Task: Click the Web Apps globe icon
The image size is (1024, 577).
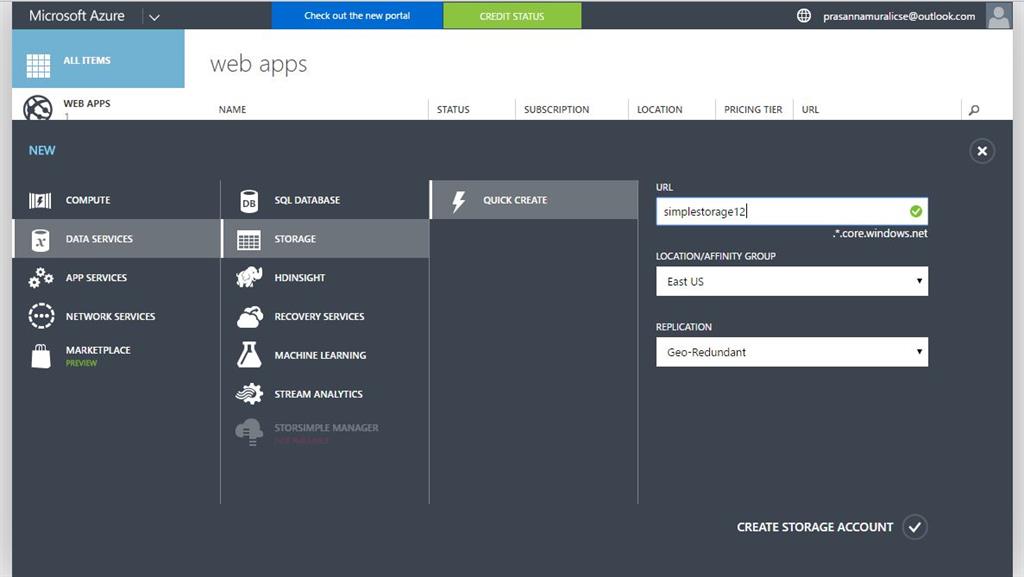Action: [38, 108]
